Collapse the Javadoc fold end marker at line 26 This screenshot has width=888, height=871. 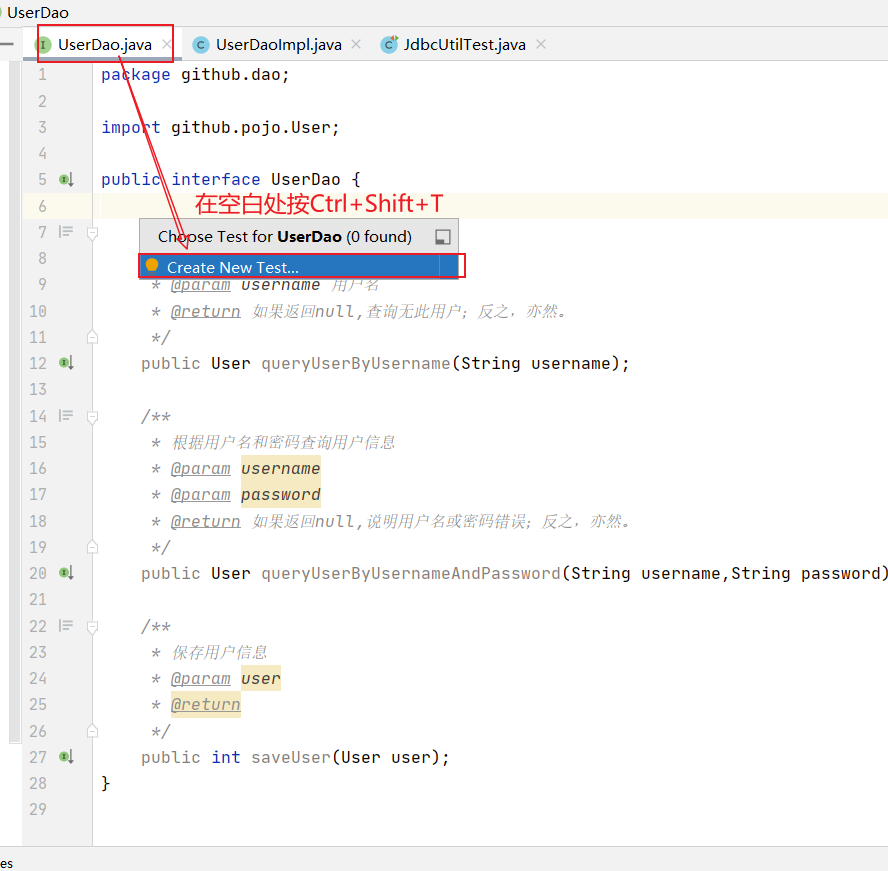point(92,731)
